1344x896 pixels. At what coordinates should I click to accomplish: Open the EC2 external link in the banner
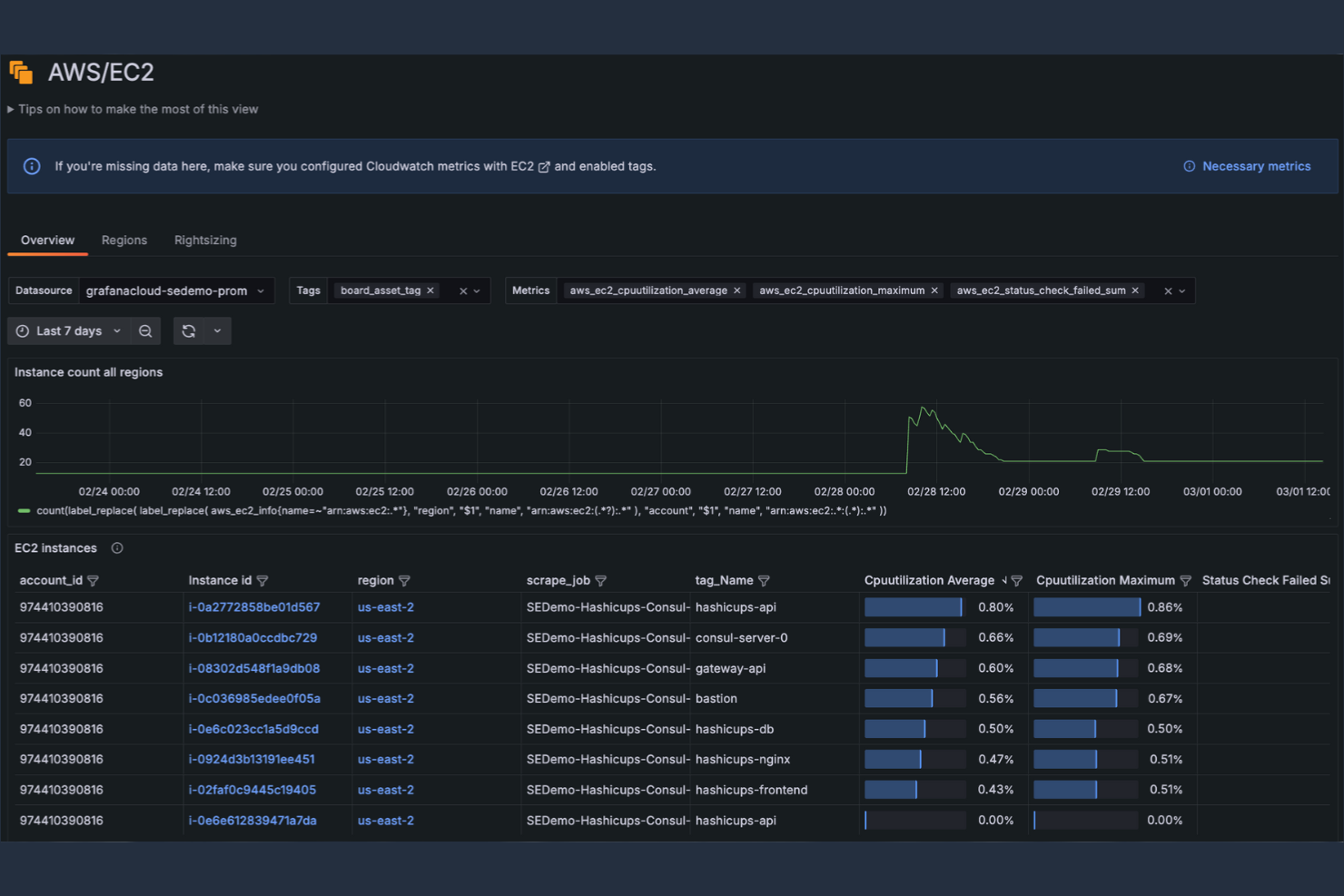(544, 166)
